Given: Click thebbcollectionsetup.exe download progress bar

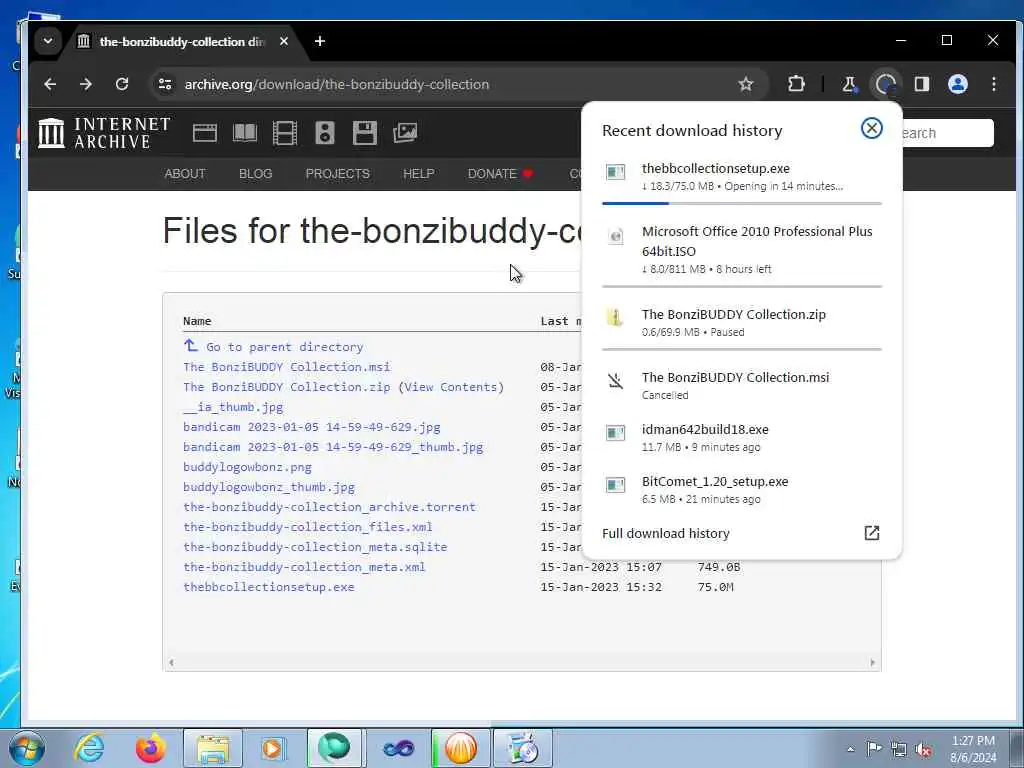Looking at the screenshot, I should point(741,203).
